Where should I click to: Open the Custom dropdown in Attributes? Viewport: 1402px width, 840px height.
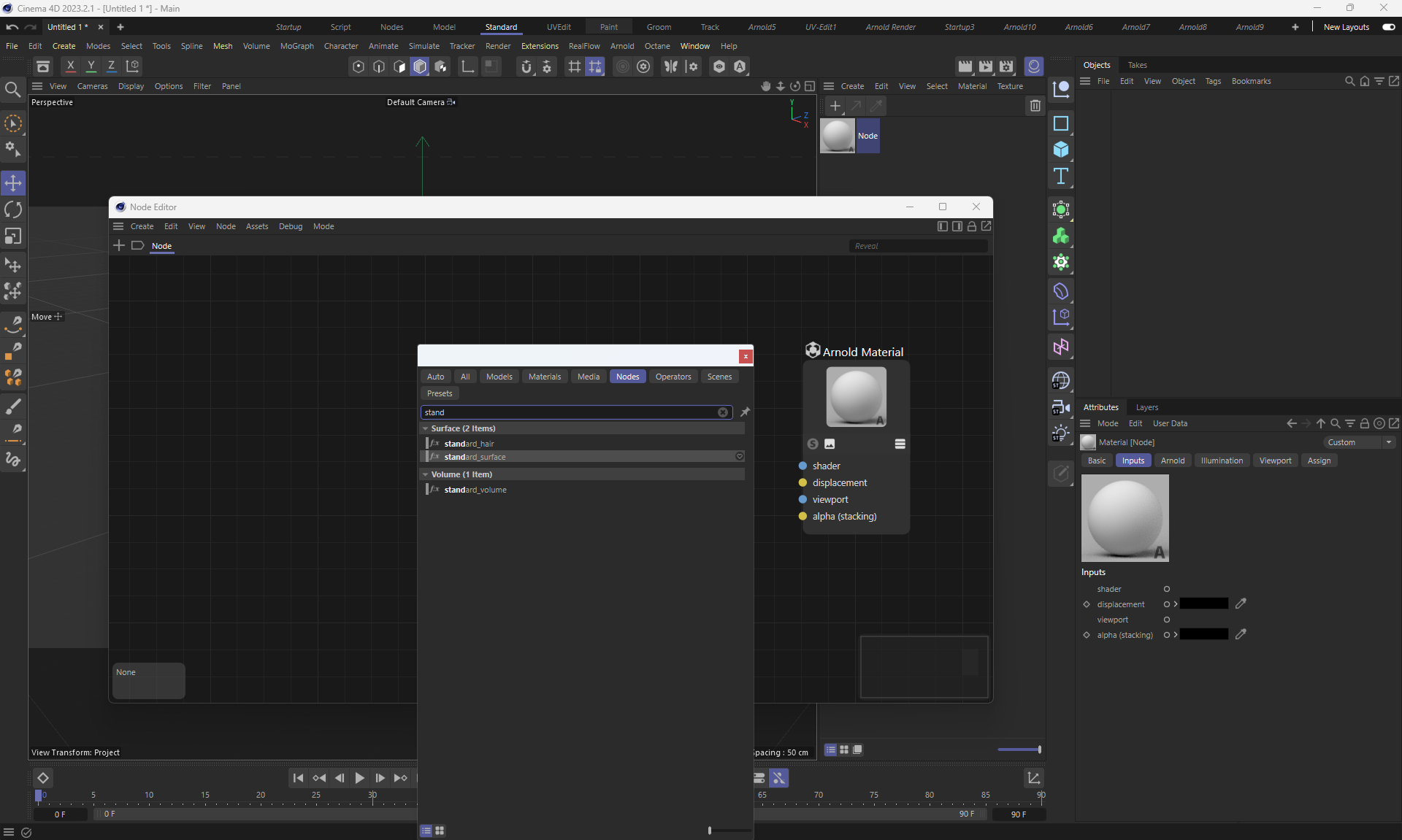click(x=1359, y=442)
